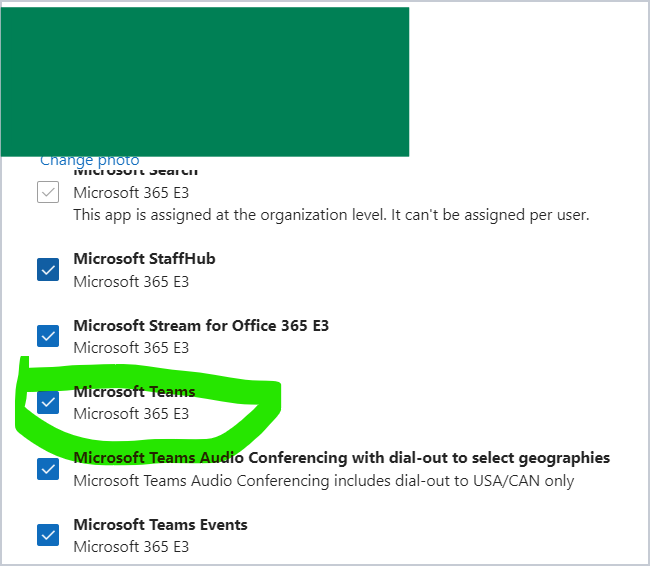650x566 pixels.
Task: Select Microsoft 365 E3 text under StaffHub
Action: [131, 282]
